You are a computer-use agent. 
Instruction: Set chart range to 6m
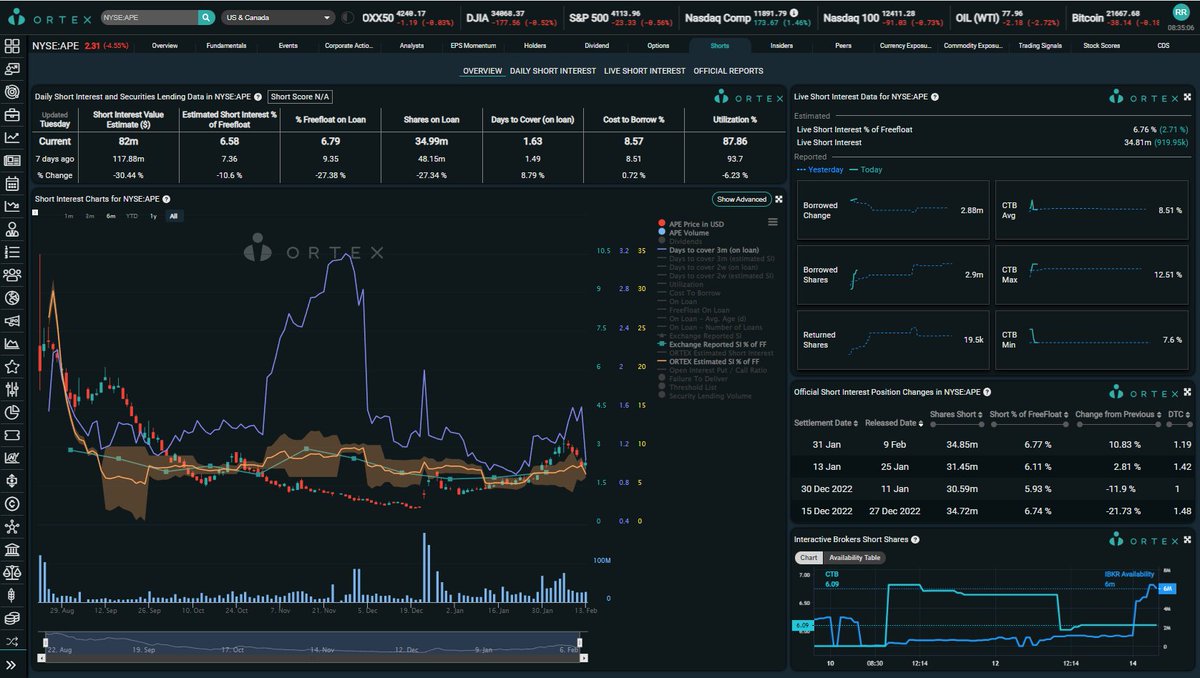pyautogui.click(x=110, y=216)
